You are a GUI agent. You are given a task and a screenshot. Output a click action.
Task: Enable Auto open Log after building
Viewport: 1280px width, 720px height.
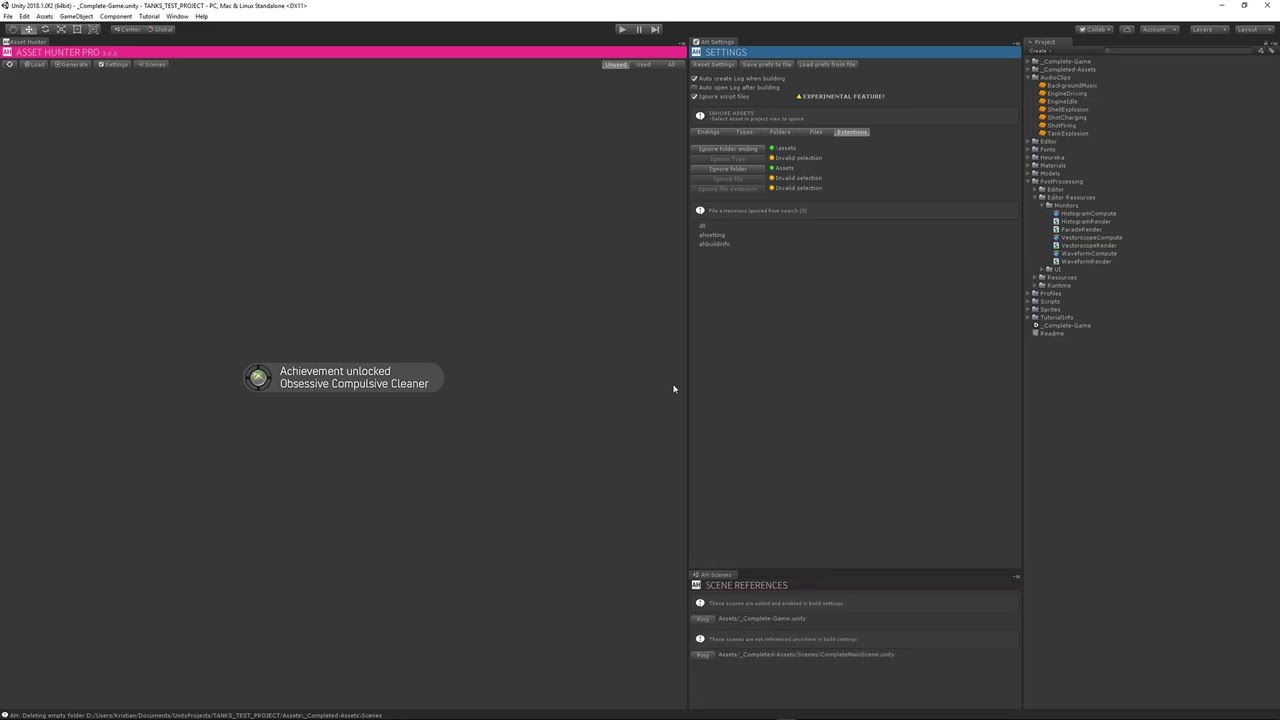694,87
